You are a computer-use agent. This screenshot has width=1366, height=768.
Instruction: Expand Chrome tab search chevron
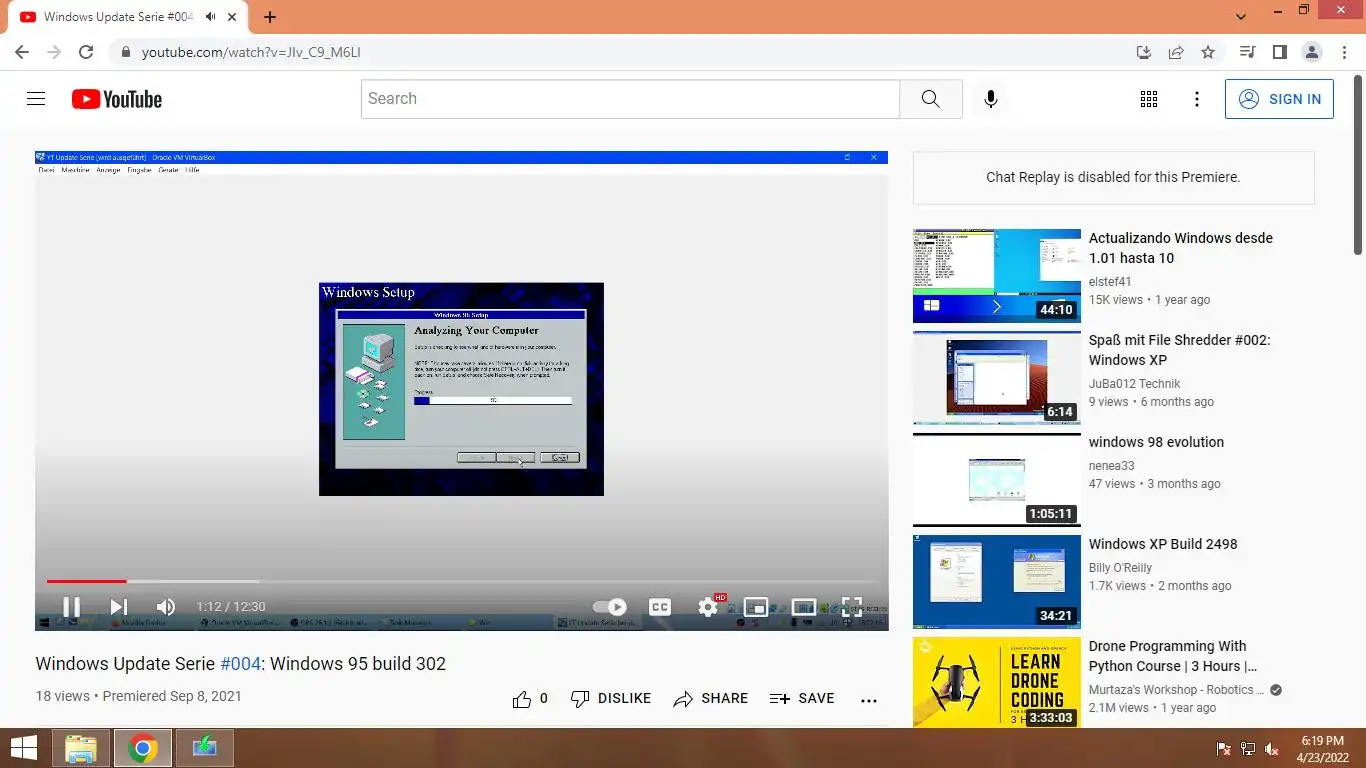coord(1241,17)
